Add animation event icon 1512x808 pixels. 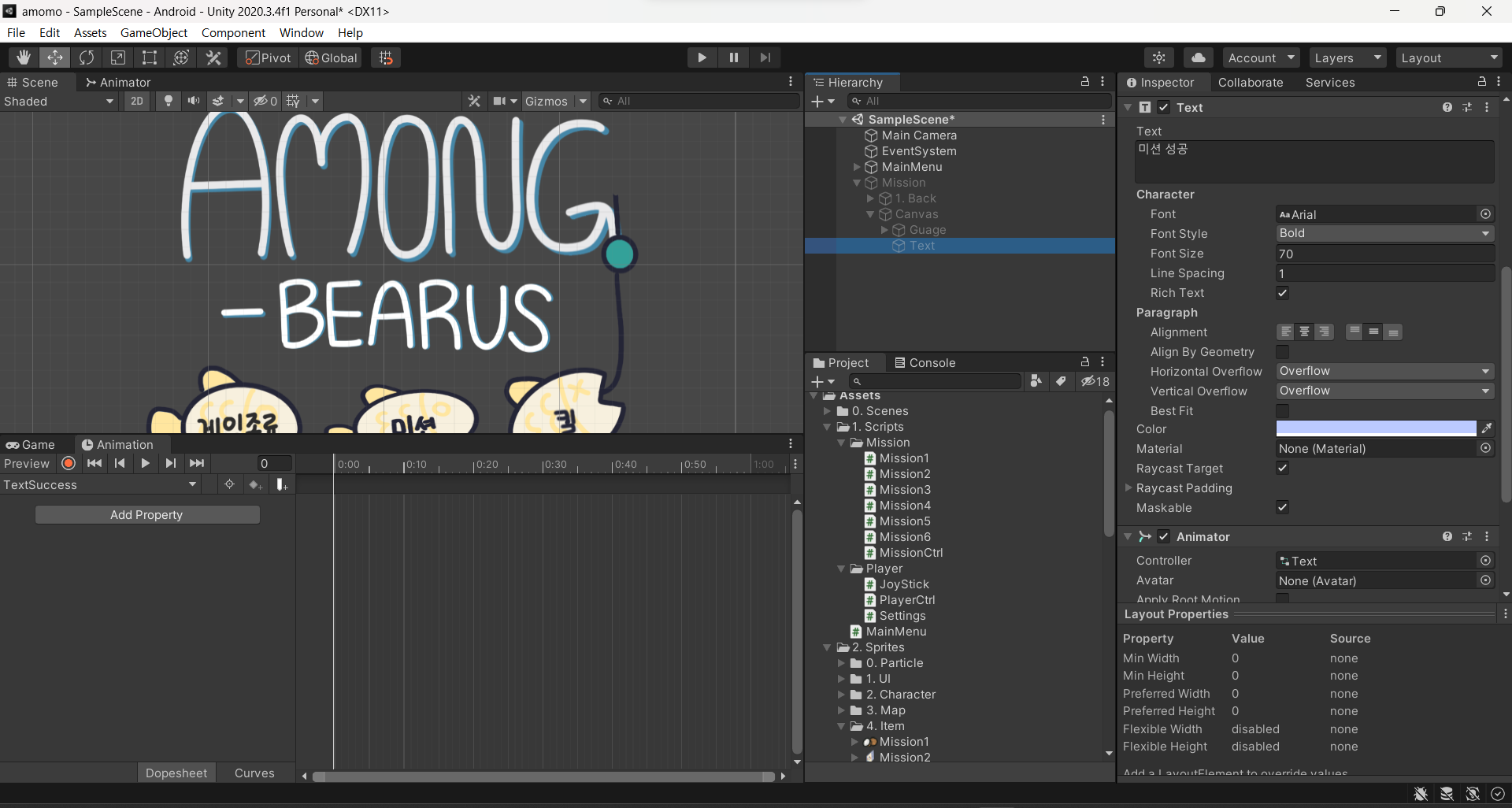coord(281,484)
